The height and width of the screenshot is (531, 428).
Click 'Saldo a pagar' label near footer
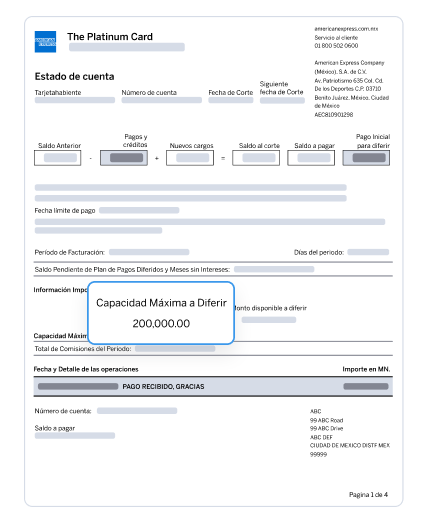[55, 428]
